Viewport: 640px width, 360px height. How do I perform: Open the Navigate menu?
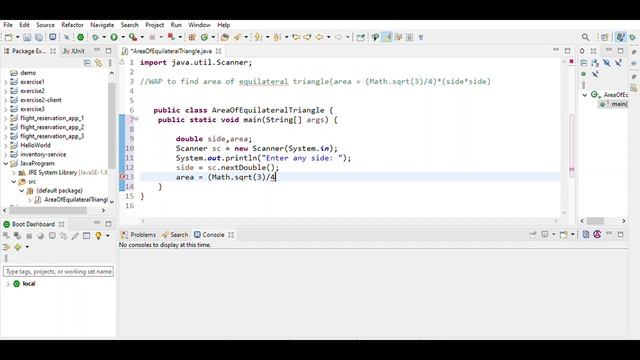coord(102,25)
